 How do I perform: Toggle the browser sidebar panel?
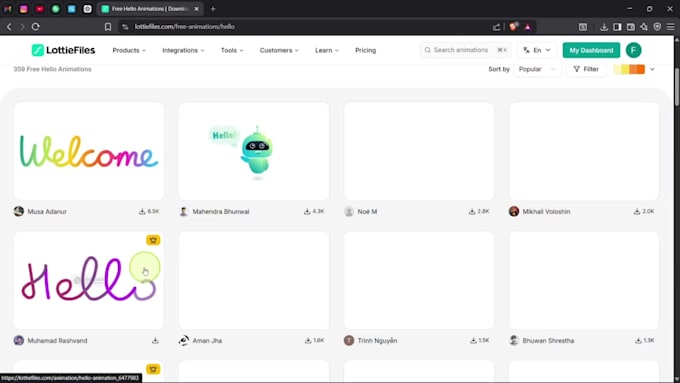tap(617, 27)
